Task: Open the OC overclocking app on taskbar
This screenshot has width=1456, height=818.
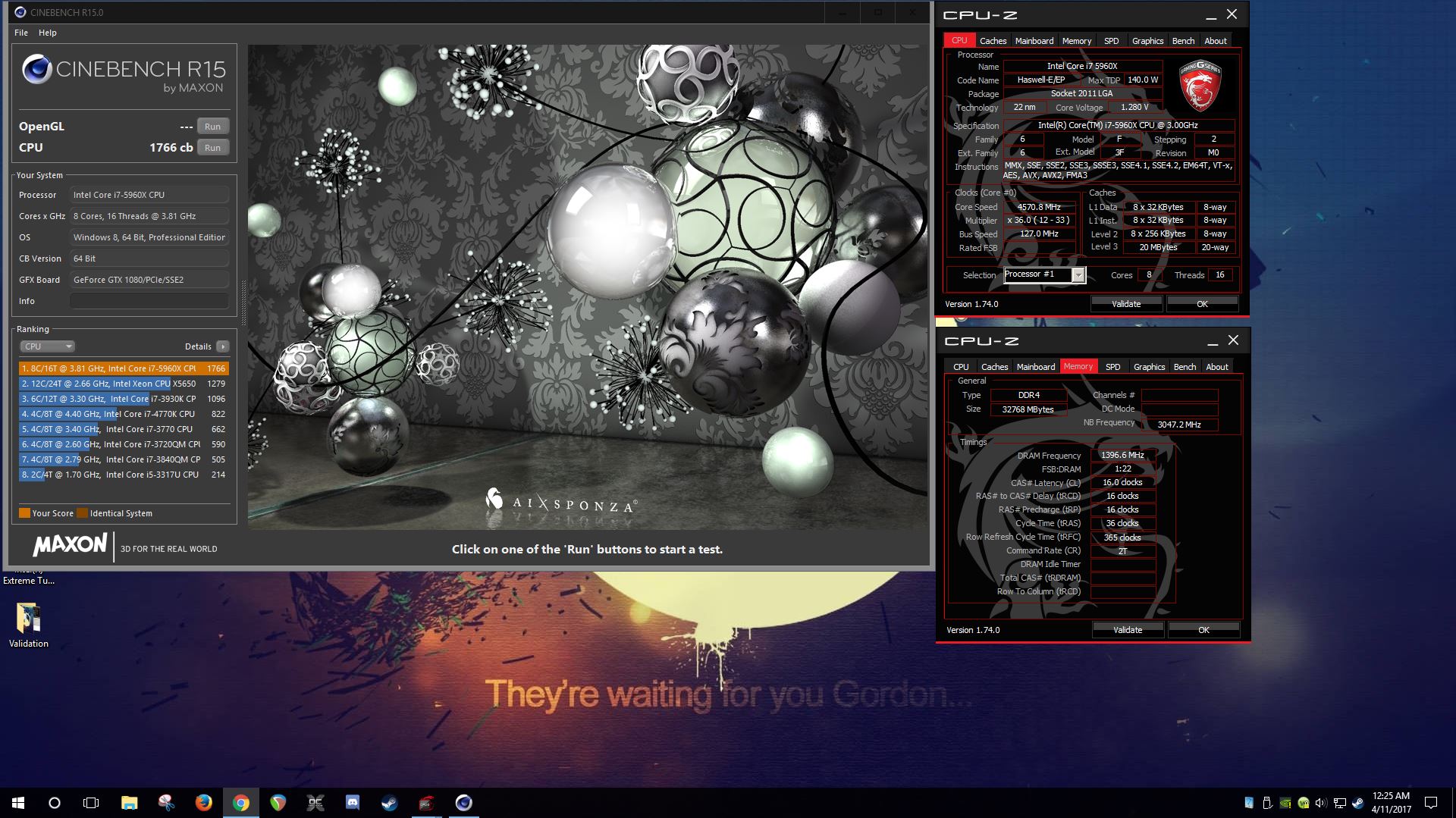Action: tap(315, 803)
